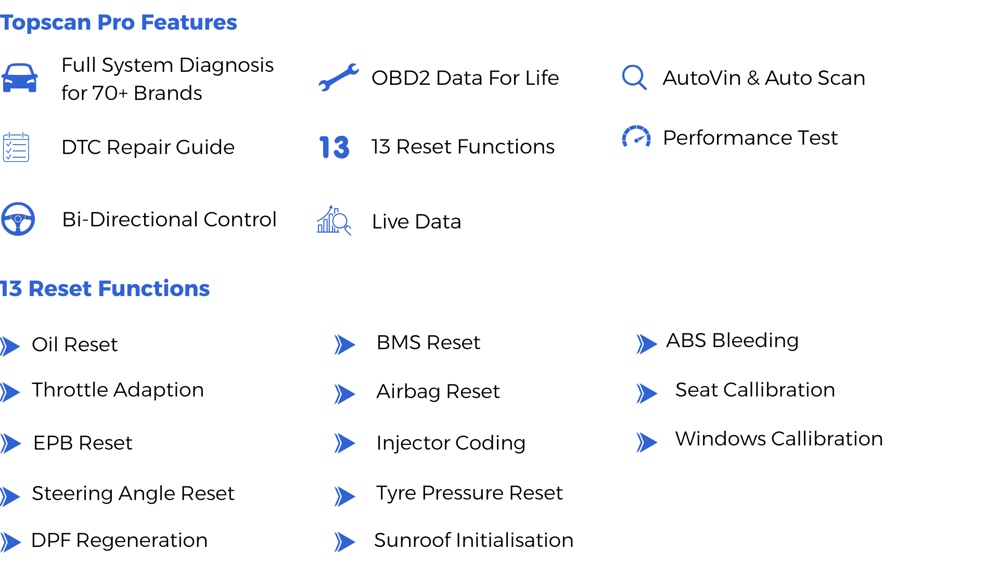999x562 pixels.
Task: Click the Seat Callibration item
Action: tap(755, 389)
